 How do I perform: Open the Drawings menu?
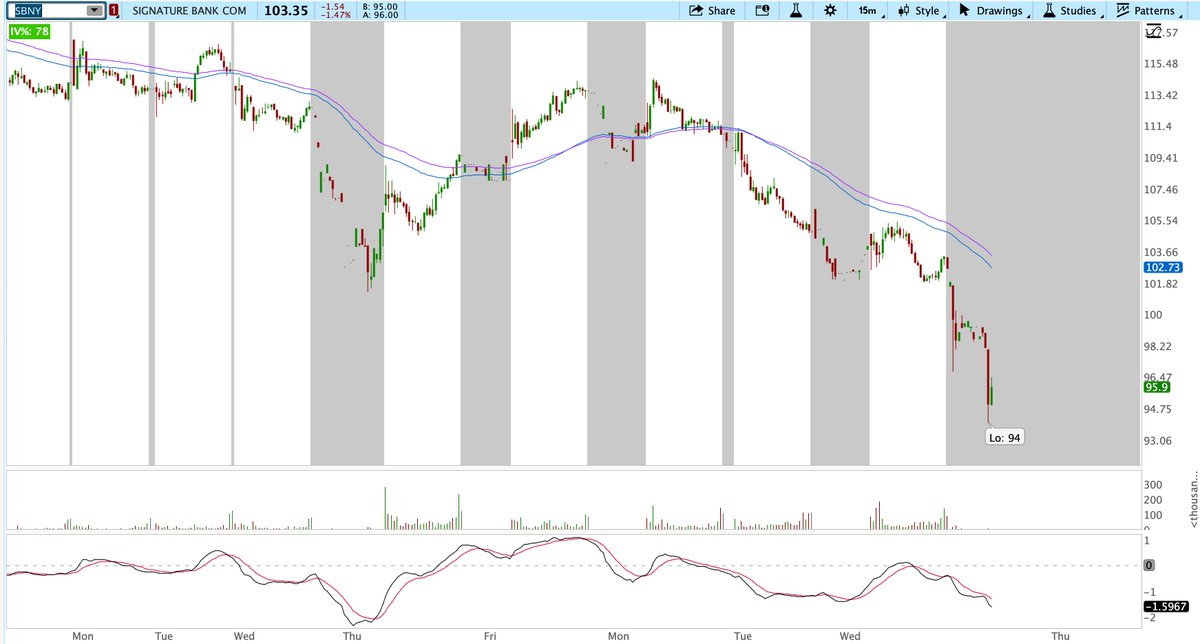point(996,11)
